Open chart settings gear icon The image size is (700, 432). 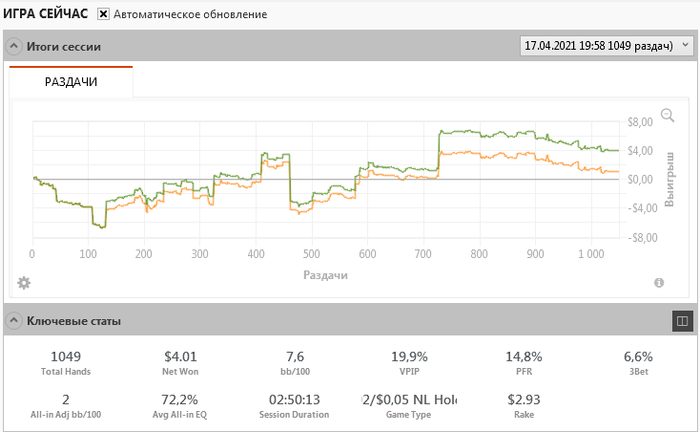coord(24,283)
